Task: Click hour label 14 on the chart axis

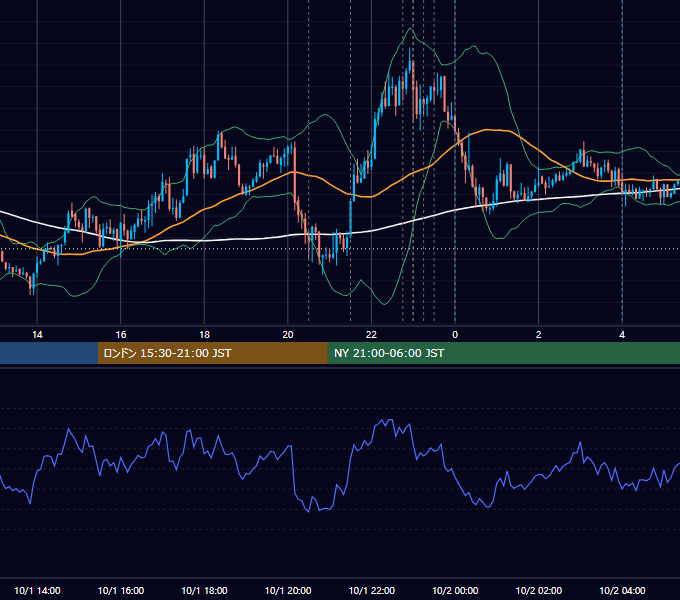Action: [x=37, y=335]
